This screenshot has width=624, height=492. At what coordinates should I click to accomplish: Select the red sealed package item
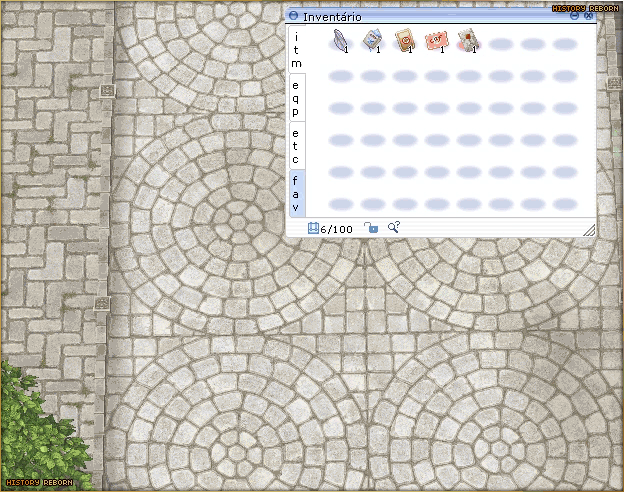pos(467,40)
